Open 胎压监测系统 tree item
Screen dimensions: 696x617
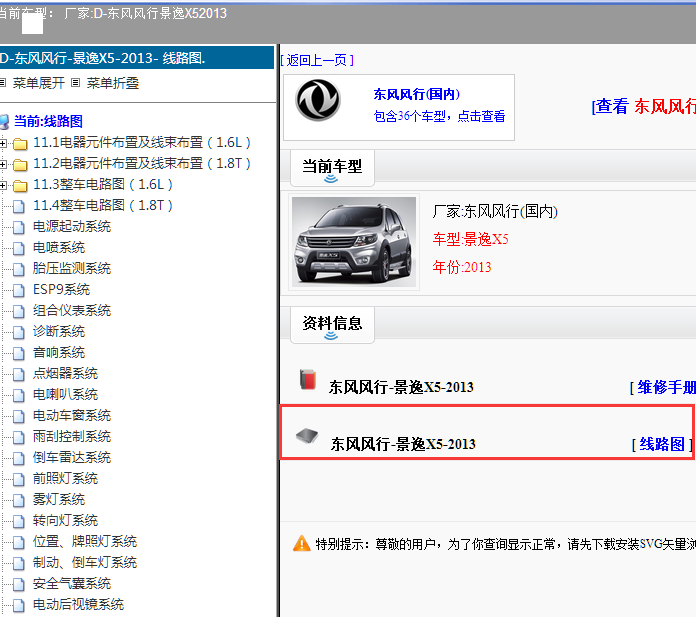pos(72,268)
